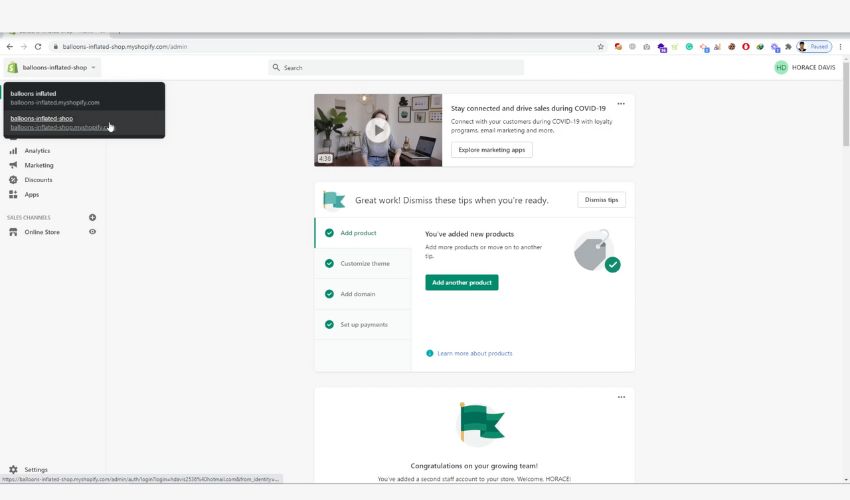Add a sales channel with plus icon

[93, 217]
